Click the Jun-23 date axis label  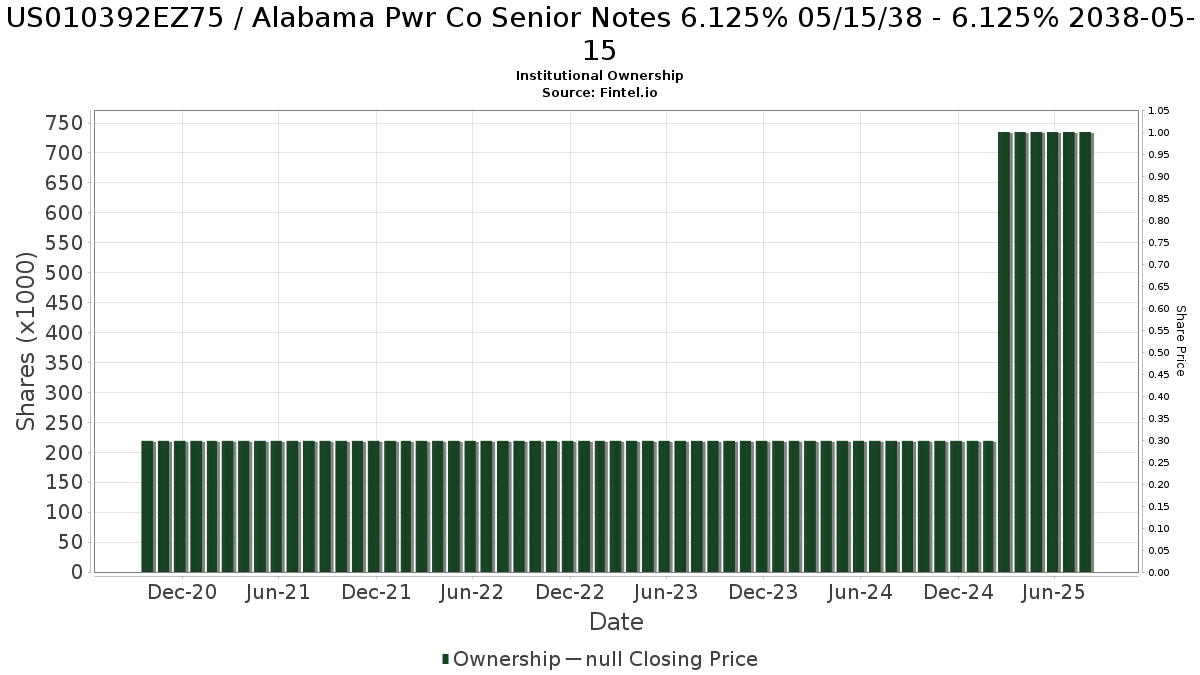tap(666, 592)
